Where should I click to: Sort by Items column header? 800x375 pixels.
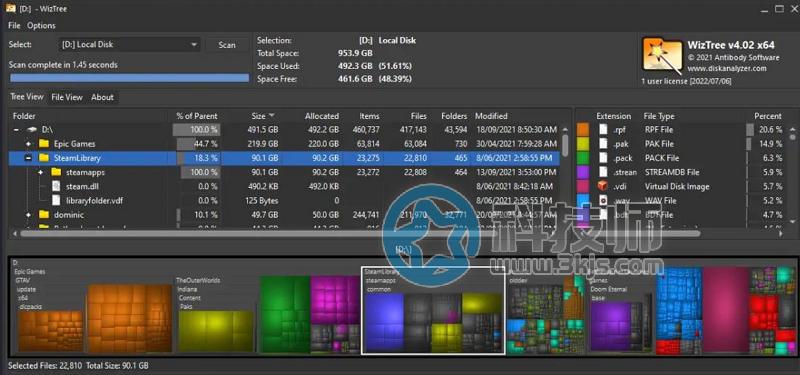coord(369,116)
